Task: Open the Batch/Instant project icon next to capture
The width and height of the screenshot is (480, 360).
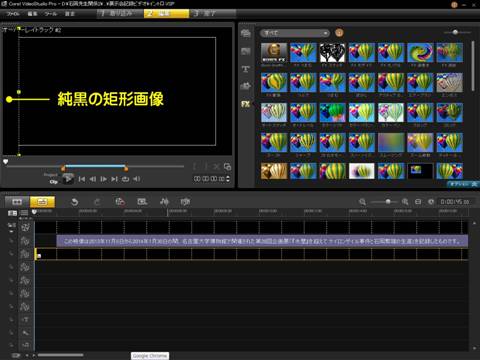Action: click(x=142, y=202)
